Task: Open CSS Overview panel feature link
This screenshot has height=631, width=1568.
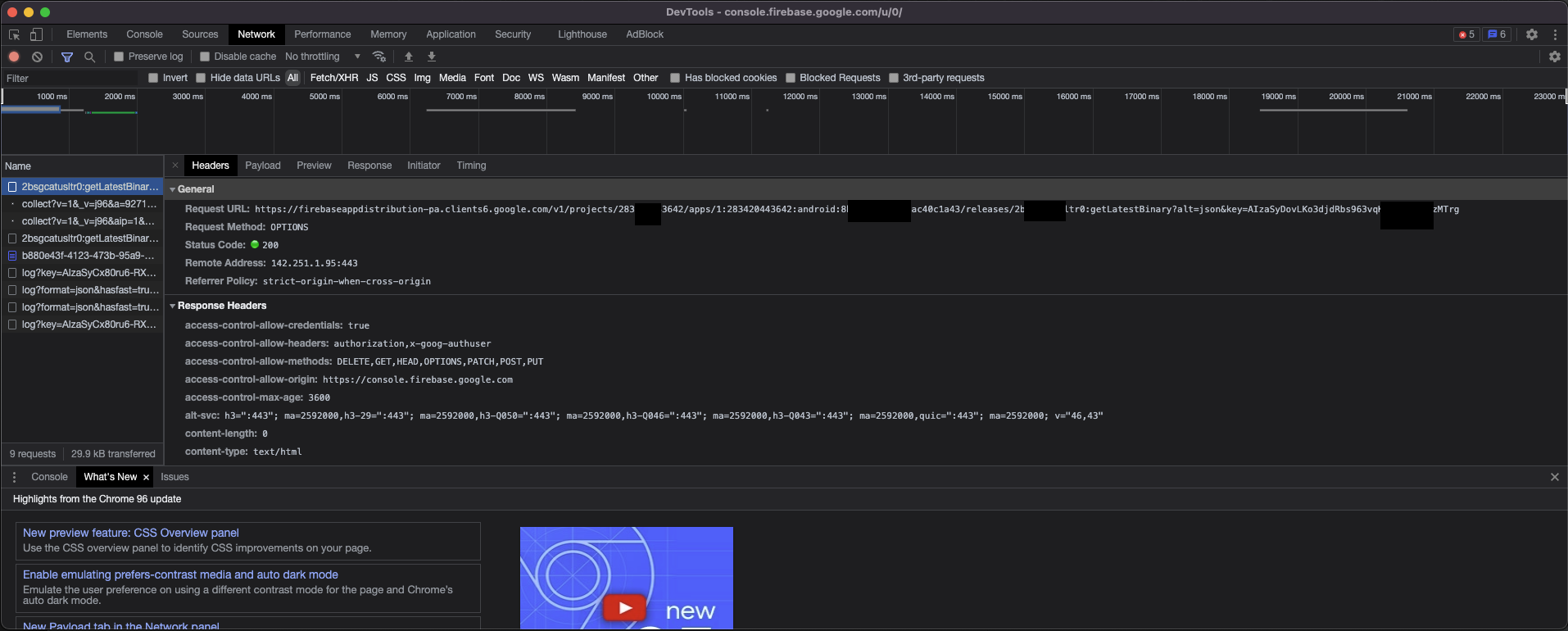Action: [x=131, y=533]
